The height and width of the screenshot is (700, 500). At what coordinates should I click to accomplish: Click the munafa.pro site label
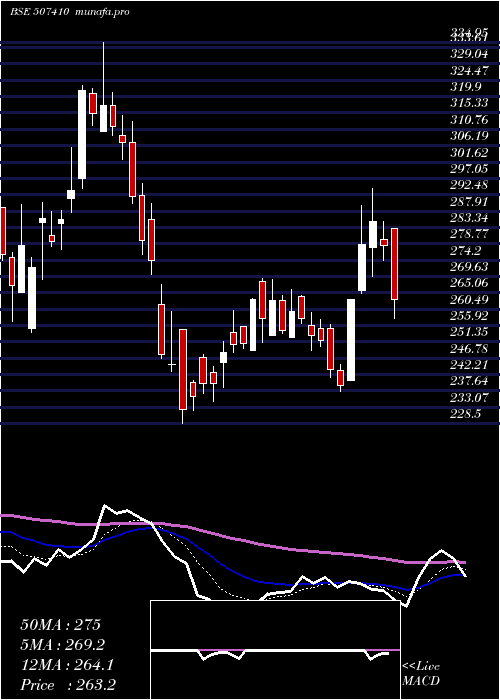point(101,12)
